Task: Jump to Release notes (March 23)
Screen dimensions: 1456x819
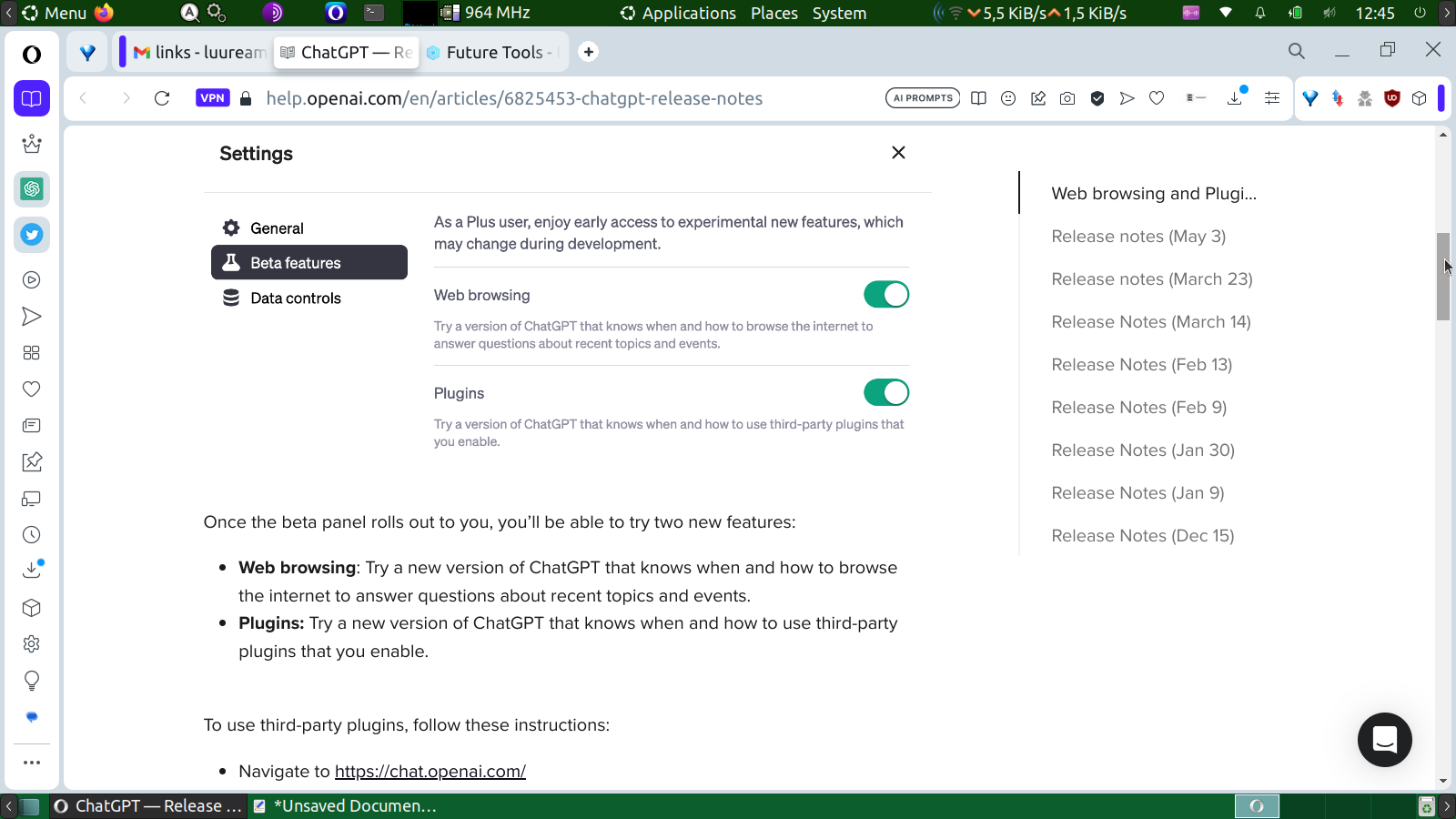Action: click(x=1152, y=279)
